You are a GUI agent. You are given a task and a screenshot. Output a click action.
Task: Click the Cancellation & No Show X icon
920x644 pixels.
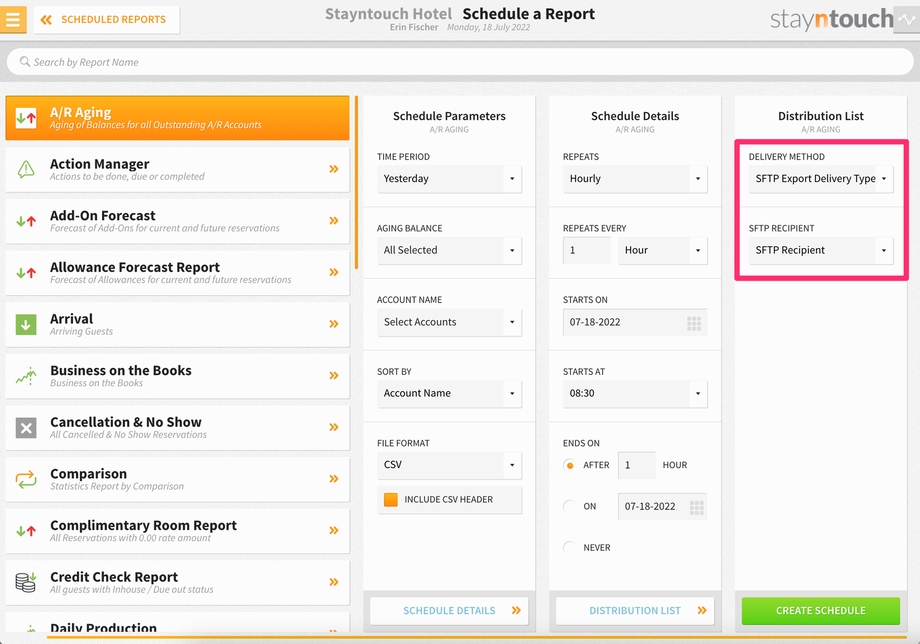point(26,428)
